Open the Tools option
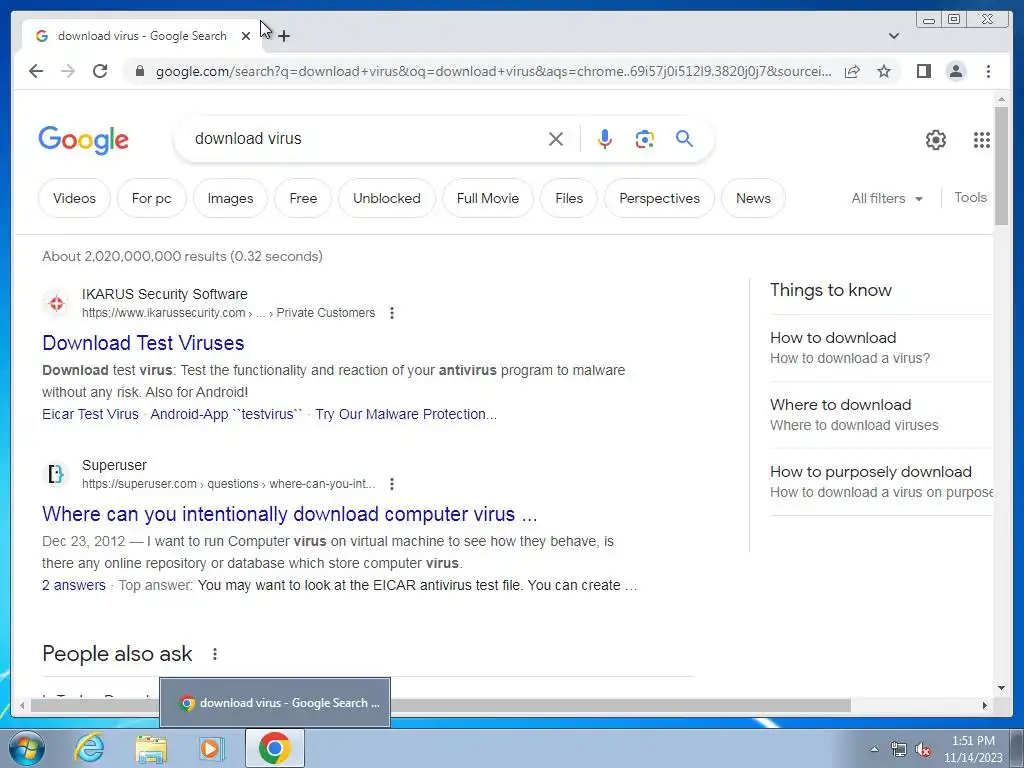The image size is (1024, 768). [970, 197]
